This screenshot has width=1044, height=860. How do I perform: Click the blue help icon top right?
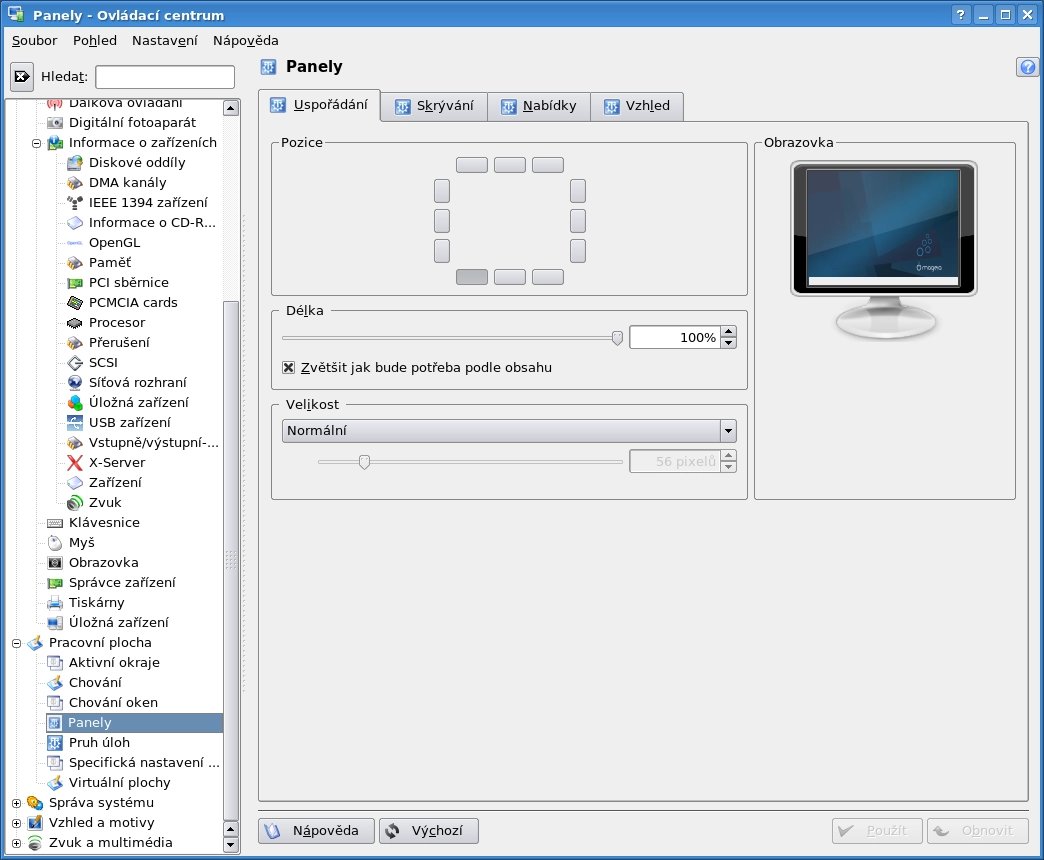click(x=1027, y=67)
